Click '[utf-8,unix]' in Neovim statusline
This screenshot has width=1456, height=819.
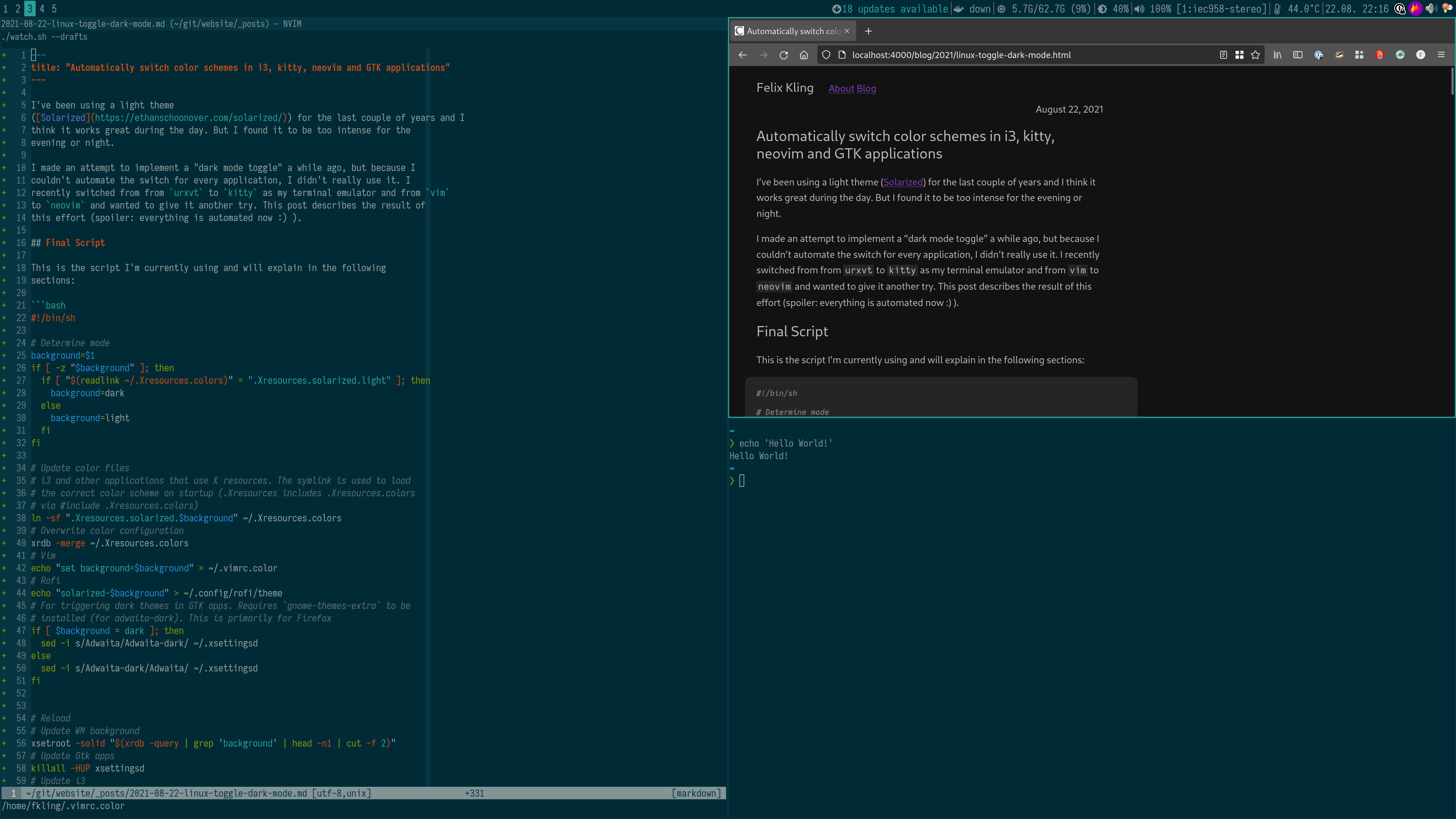tap(341, 794)
